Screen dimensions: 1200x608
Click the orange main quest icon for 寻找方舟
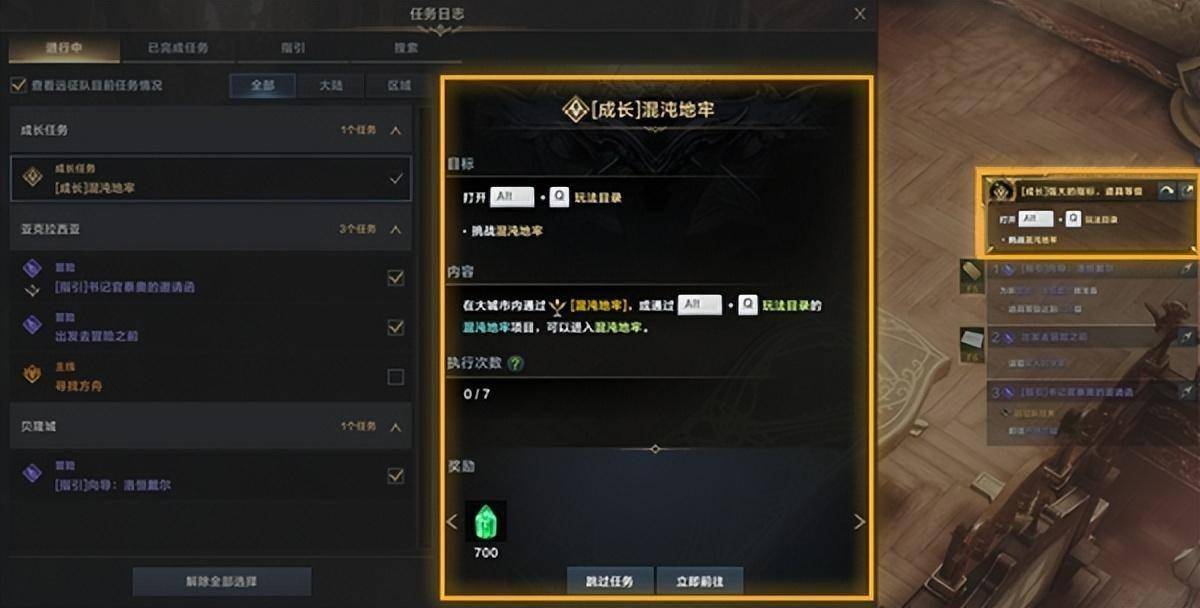33,375
